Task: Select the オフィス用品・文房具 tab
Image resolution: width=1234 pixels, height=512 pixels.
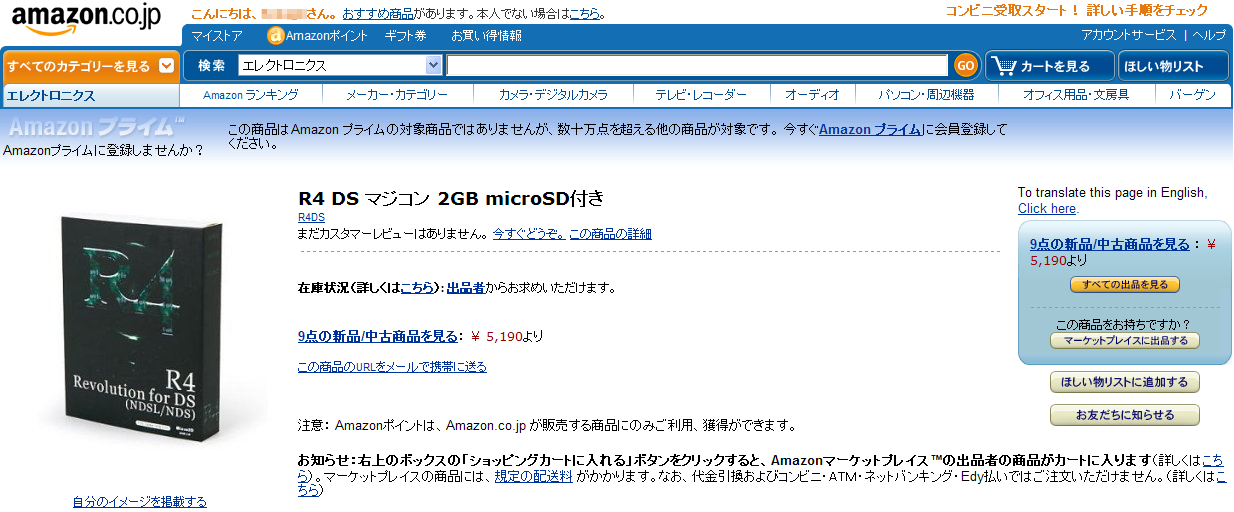Action: pos(1076,95)
